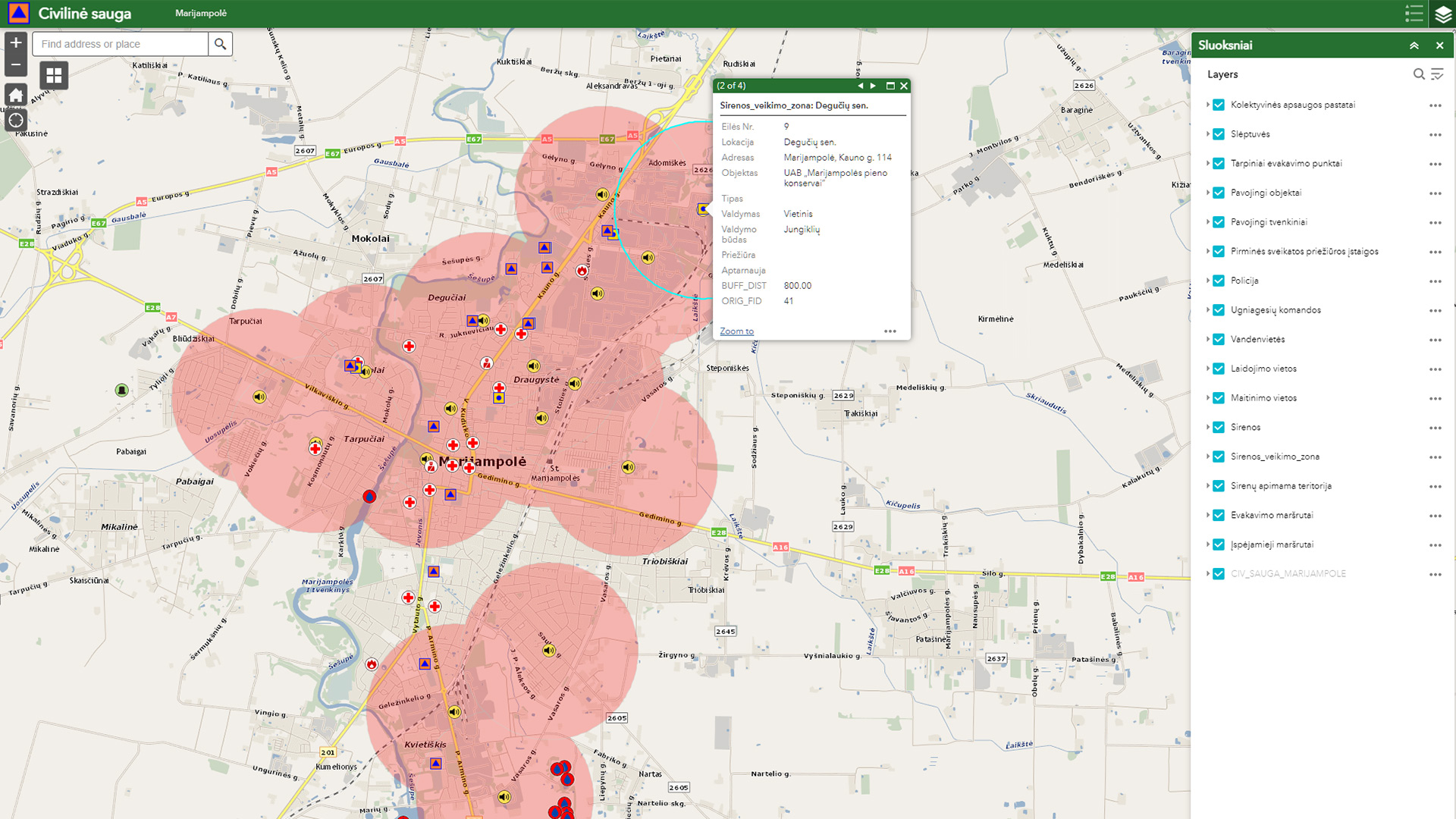
Task: Open options menu for Sirenos layer
Action: click(1435, 428)
